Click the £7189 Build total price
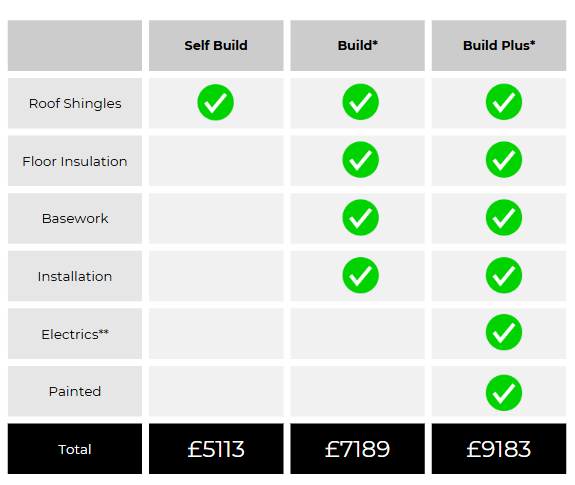Image resolution: width=575 pixels, height=485 pixels. coord(358,449)
